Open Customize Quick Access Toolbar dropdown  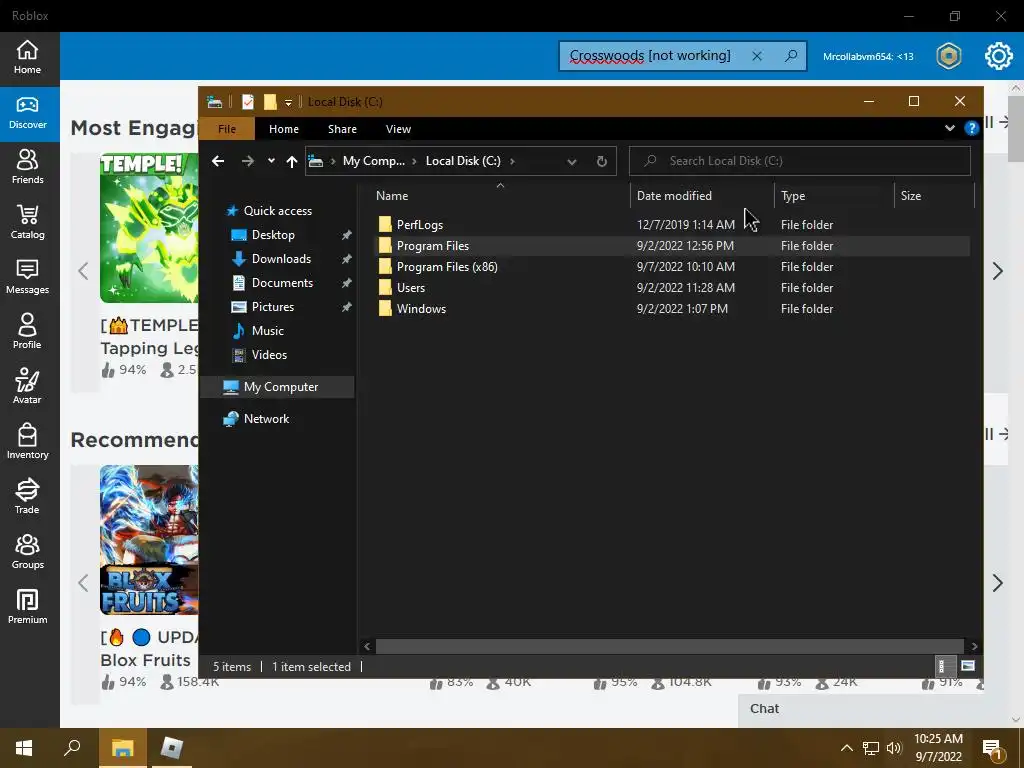(x=288, y=103)
